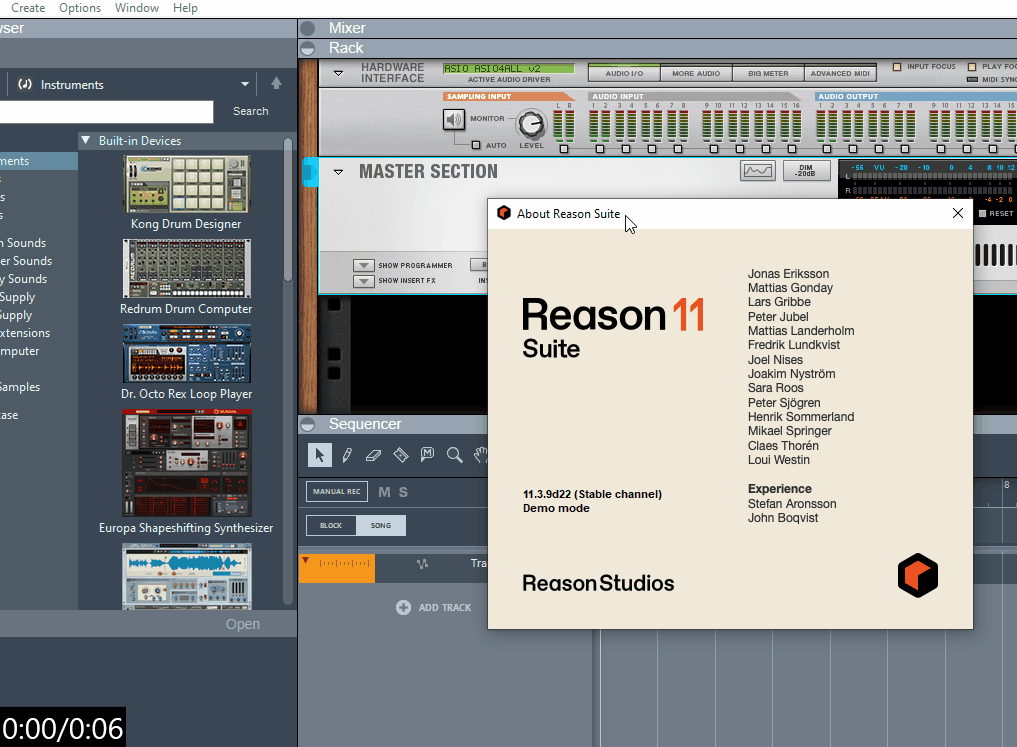Open the Window menu
Screen dimensions: 1017x747
[x=137, y=8]
